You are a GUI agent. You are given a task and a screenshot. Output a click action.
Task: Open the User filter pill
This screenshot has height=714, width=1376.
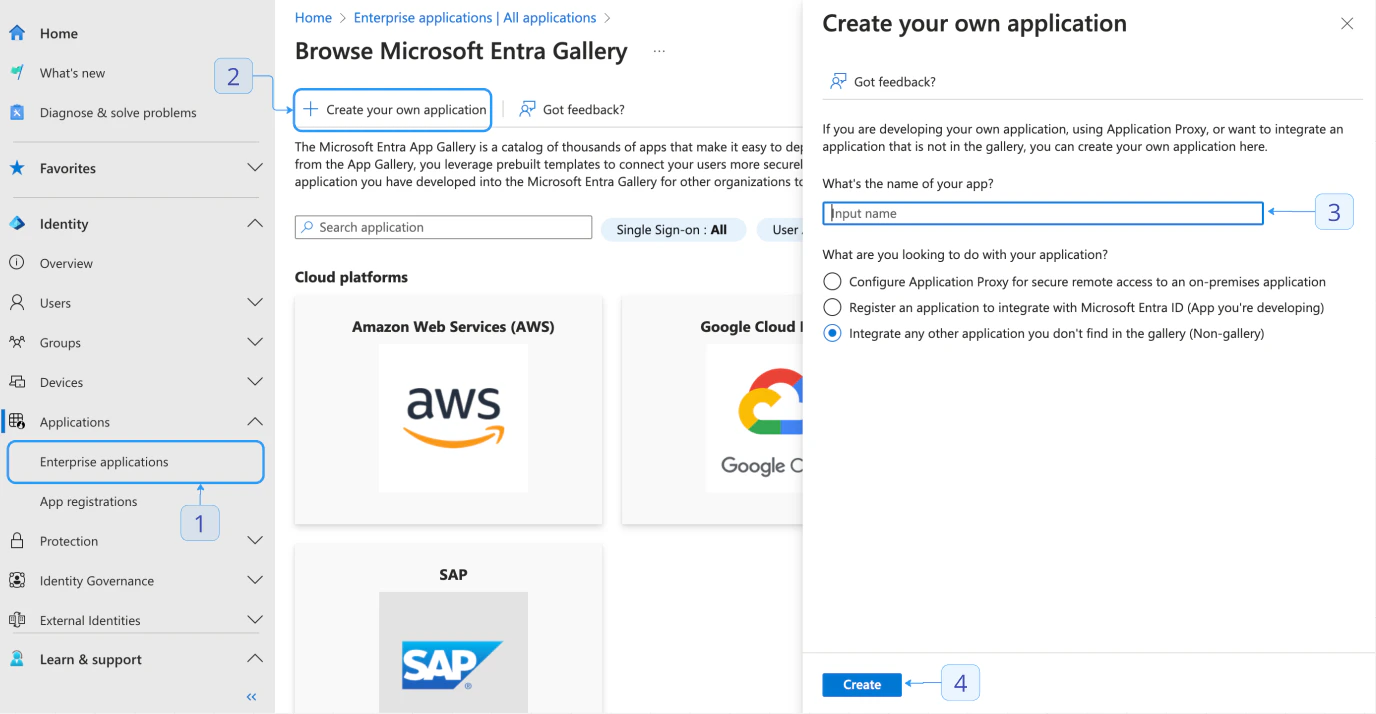[780, 229]
